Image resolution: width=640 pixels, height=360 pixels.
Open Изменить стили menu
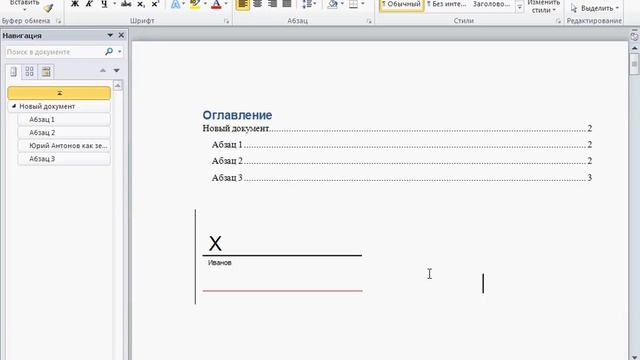pyautogui.click(x=544, y=7)
